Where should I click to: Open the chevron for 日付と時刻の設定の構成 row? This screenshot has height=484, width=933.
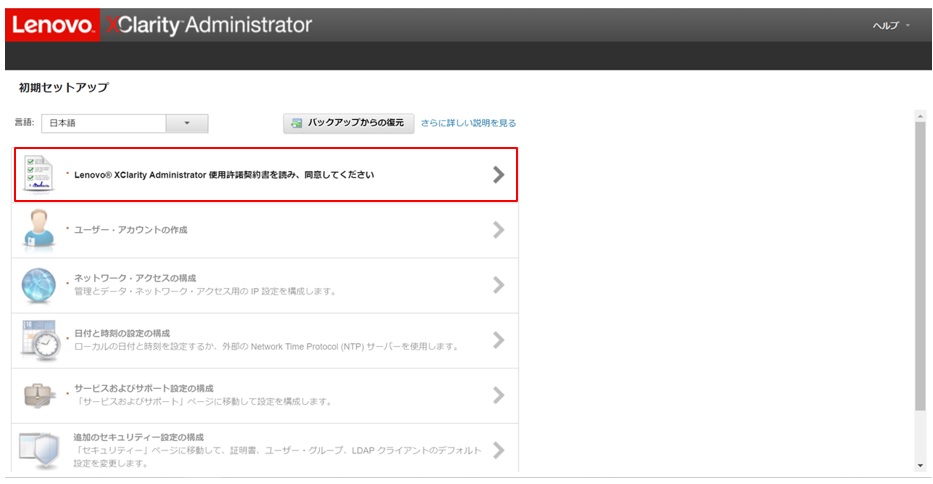click(499, 340)
